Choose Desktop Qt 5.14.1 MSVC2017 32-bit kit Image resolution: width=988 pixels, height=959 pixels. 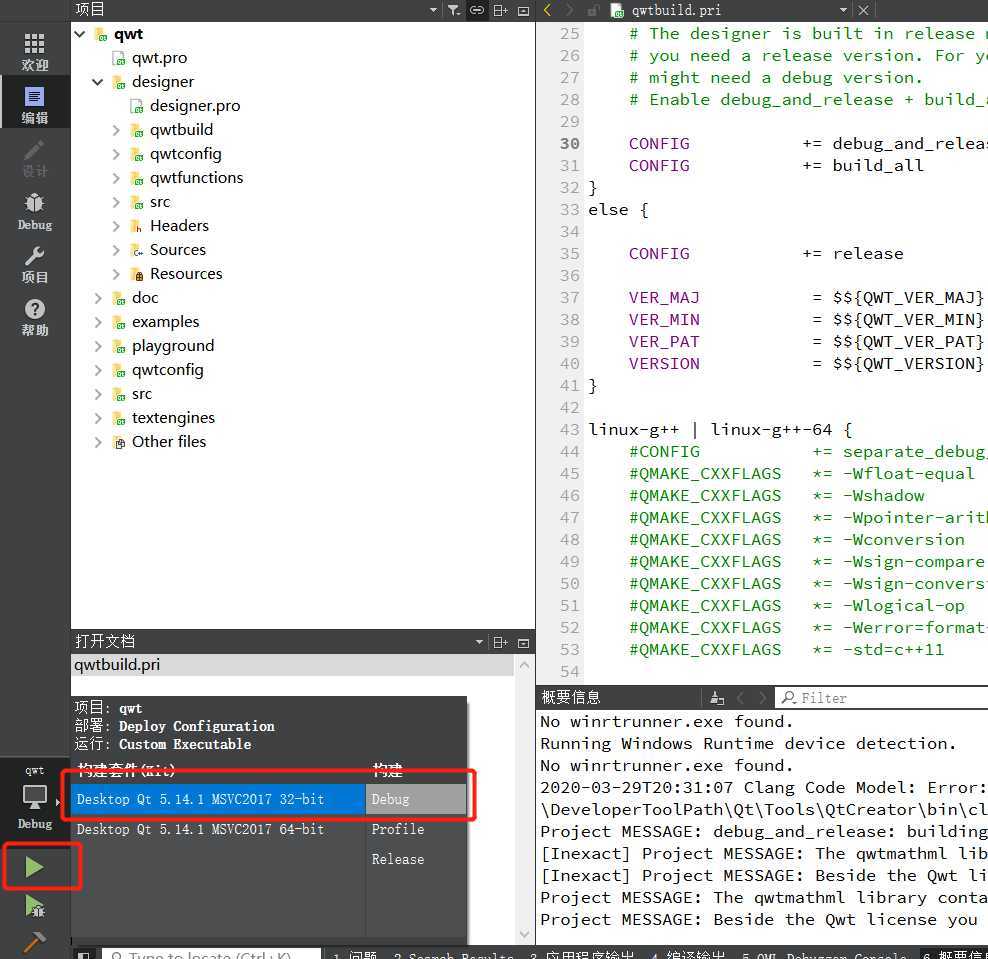point(218,799)
